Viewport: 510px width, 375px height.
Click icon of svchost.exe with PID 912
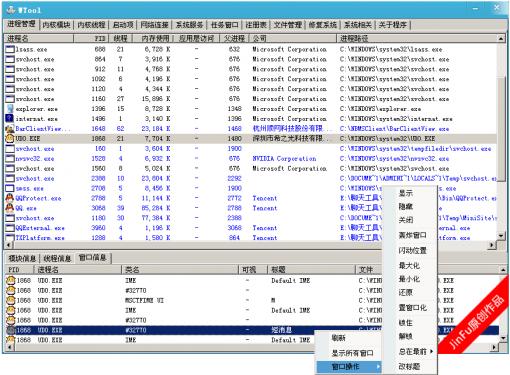10,69
